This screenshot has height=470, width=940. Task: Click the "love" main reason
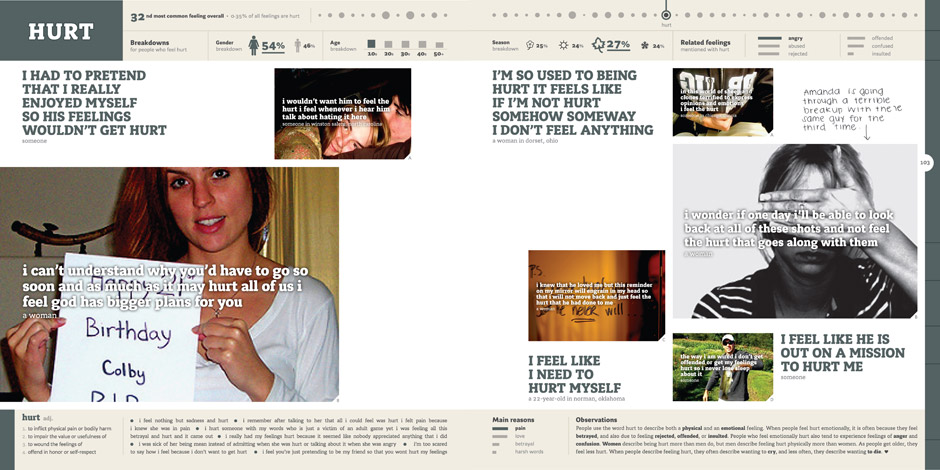click(x=520, y=436)
